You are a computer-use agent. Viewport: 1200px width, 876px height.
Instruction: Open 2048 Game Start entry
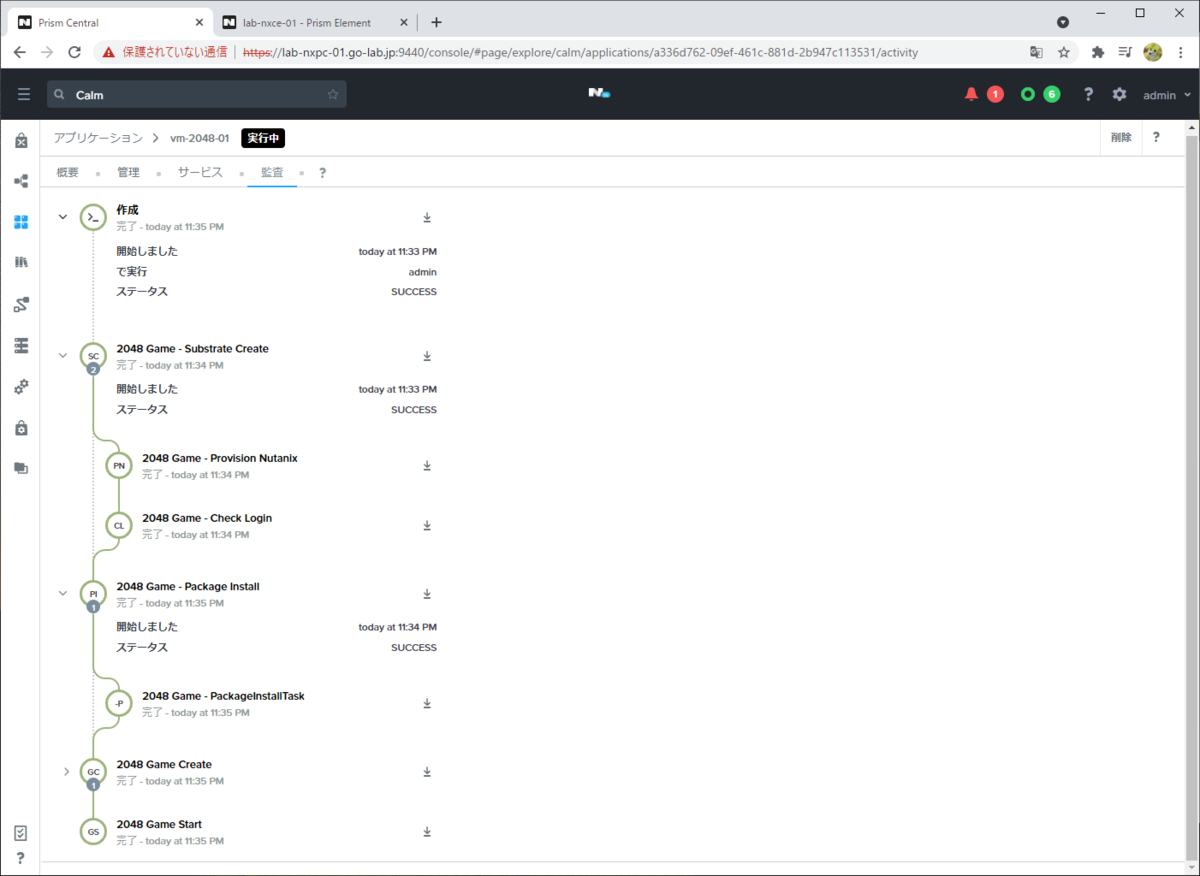159,824
